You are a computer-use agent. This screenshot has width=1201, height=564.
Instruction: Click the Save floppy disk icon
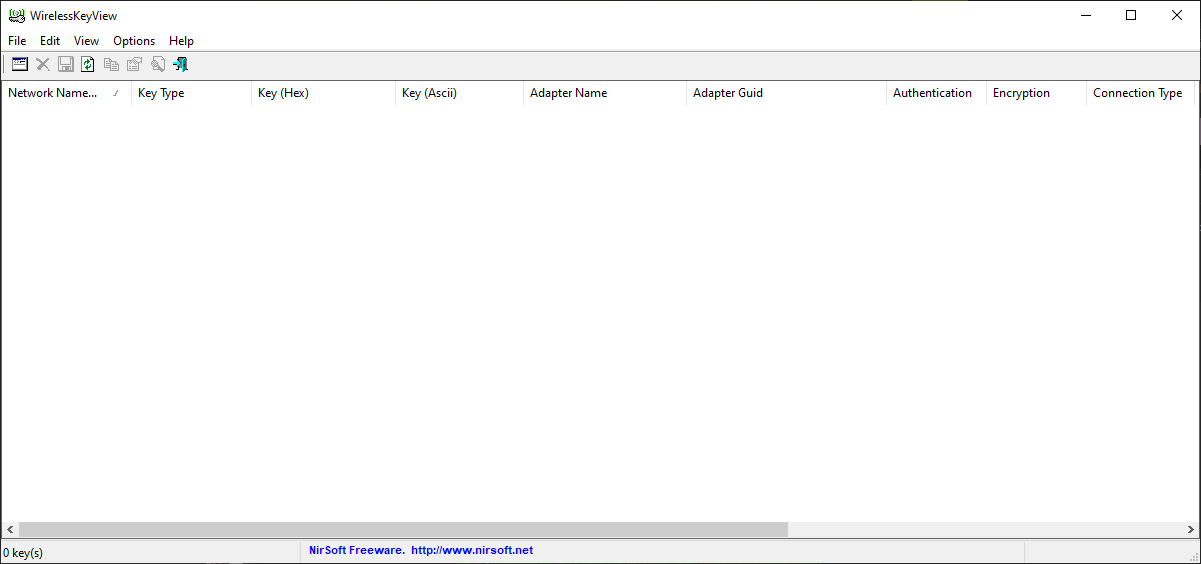pyautogui.click(x=66, y=64)
